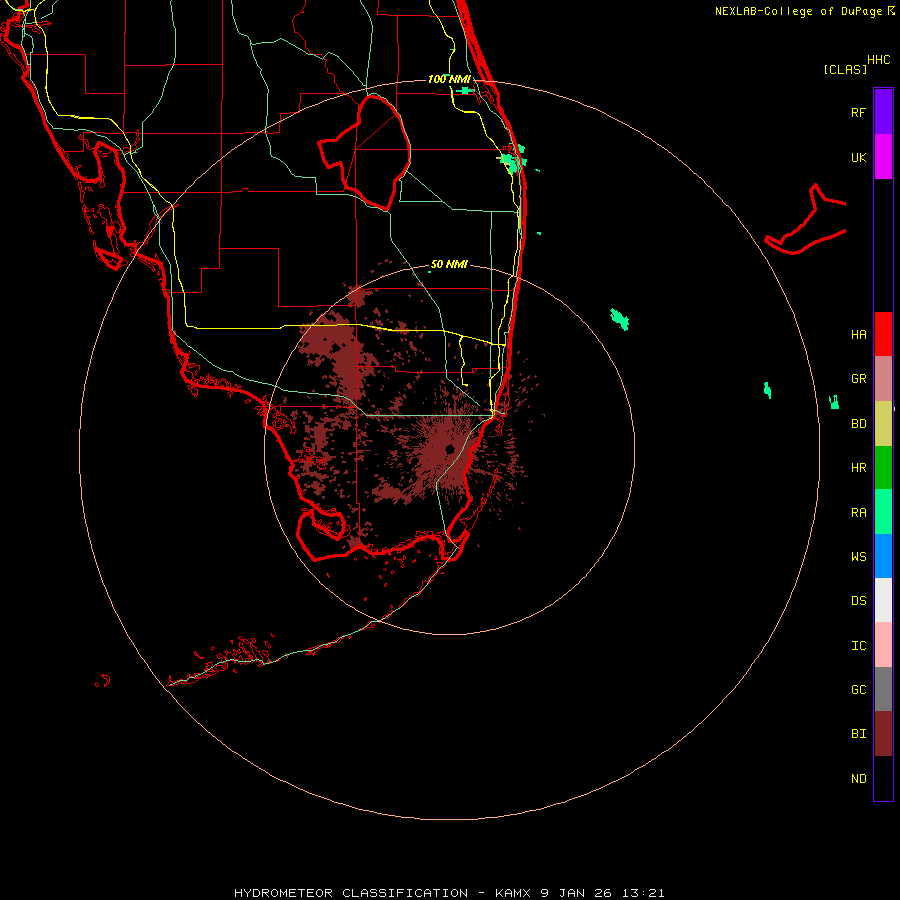Click the IC light pink legend swatch
Image resolution: width=900 pixels, height=900 pixels.
883,645
